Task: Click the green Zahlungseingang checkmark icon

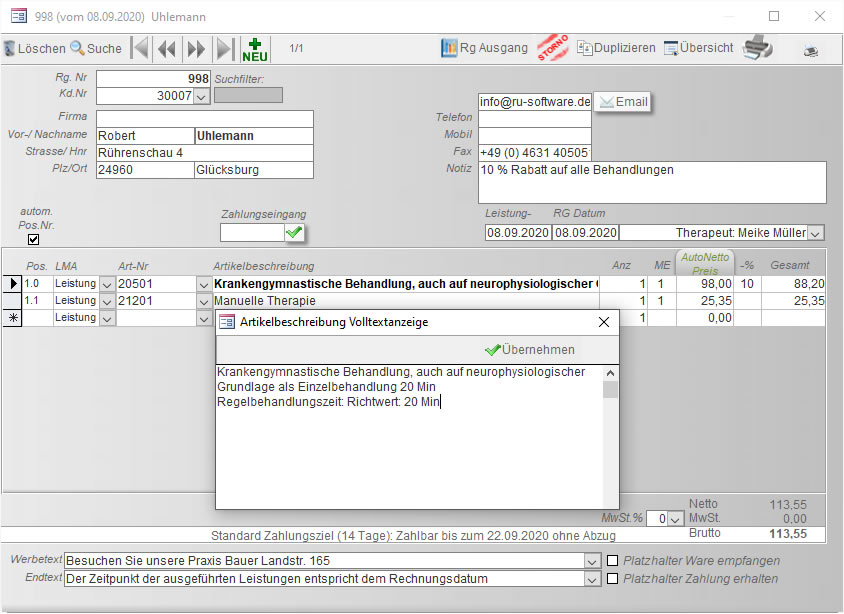Action: [294, 233]
